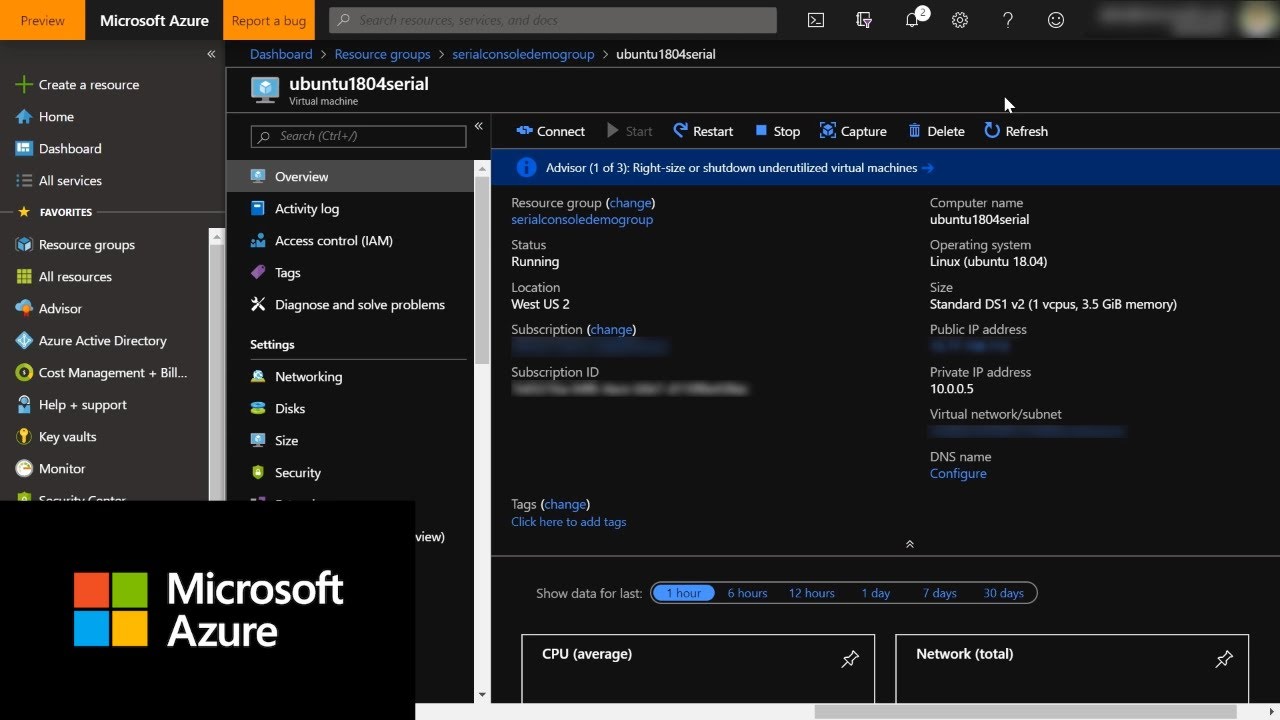Click the Monitor gauge icon
Image resolution: width=1280 pixels, height=720 pixels.
point(24,469)
